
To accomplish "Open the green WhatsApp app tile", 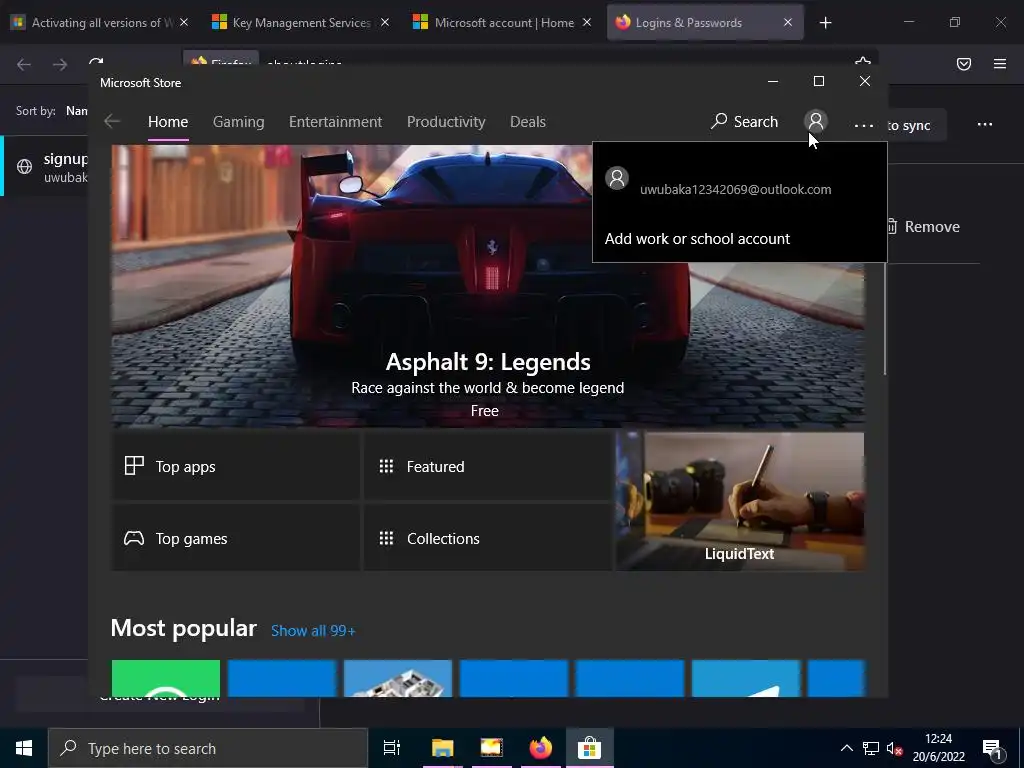I will click(x=166, y=678).
